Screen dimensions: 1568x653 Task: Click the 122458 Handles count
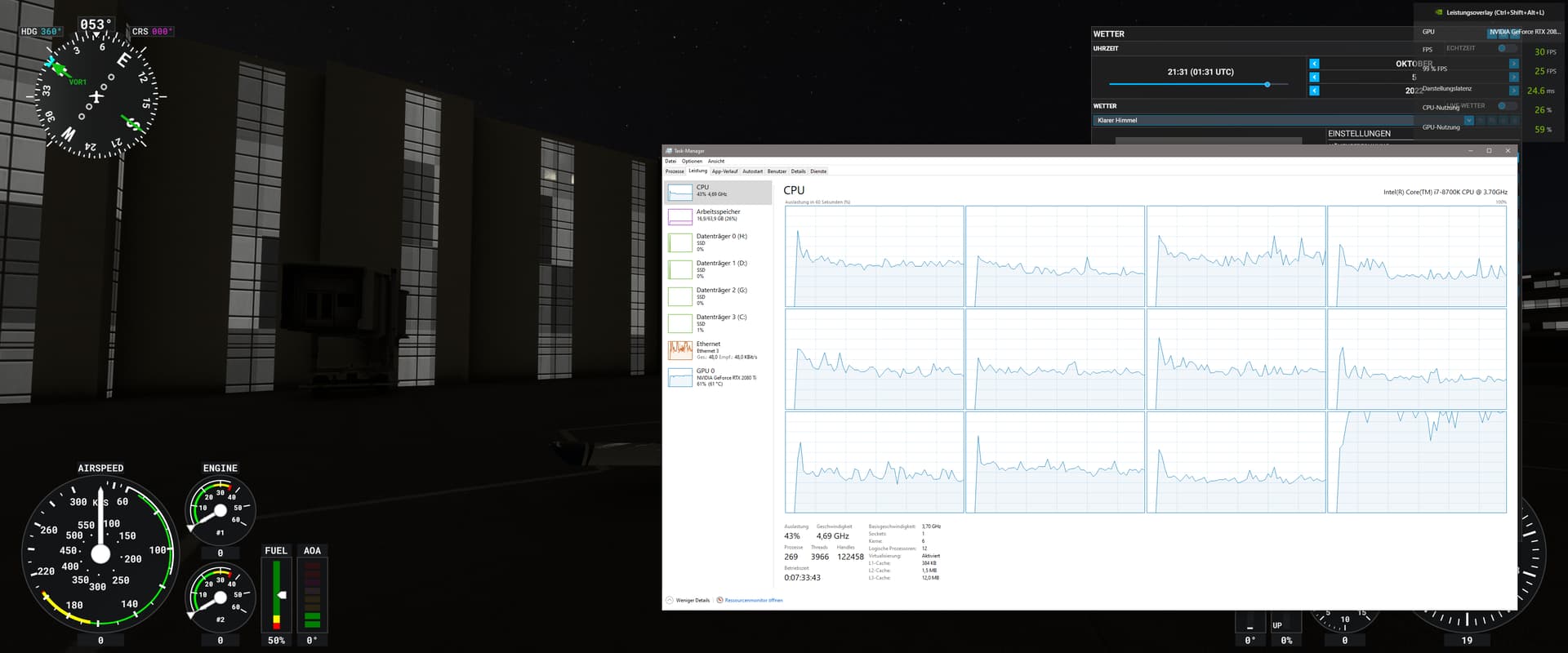pos(850,557)
